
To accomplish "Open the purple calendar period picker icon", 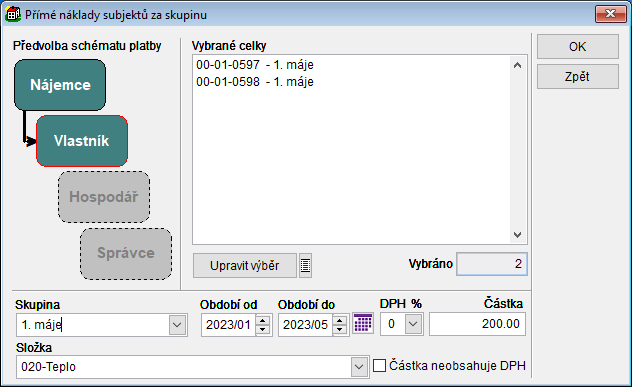I will [x=363, y=323].
